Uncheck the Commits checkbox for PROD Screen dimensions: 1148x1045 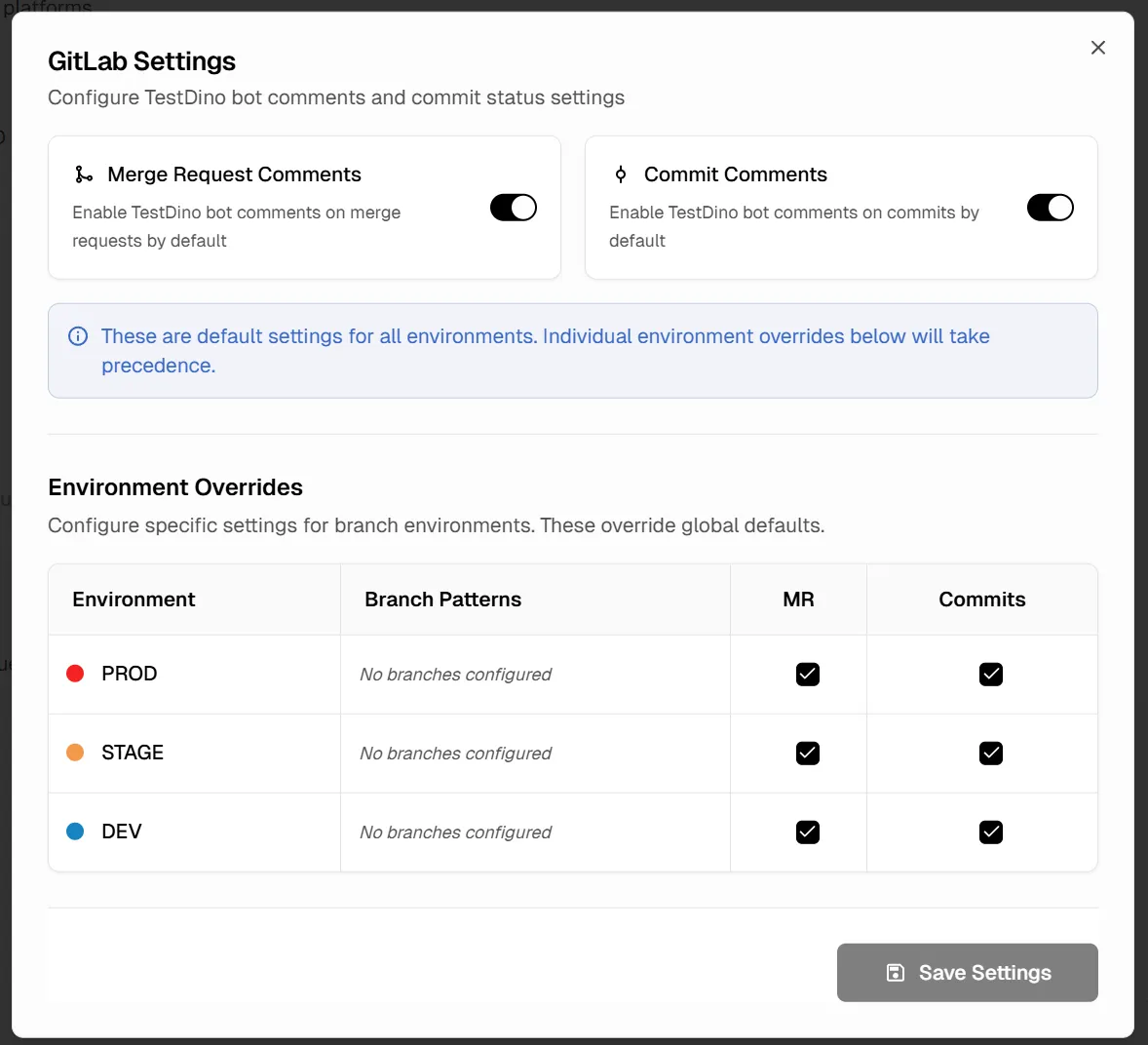(991, 674)
